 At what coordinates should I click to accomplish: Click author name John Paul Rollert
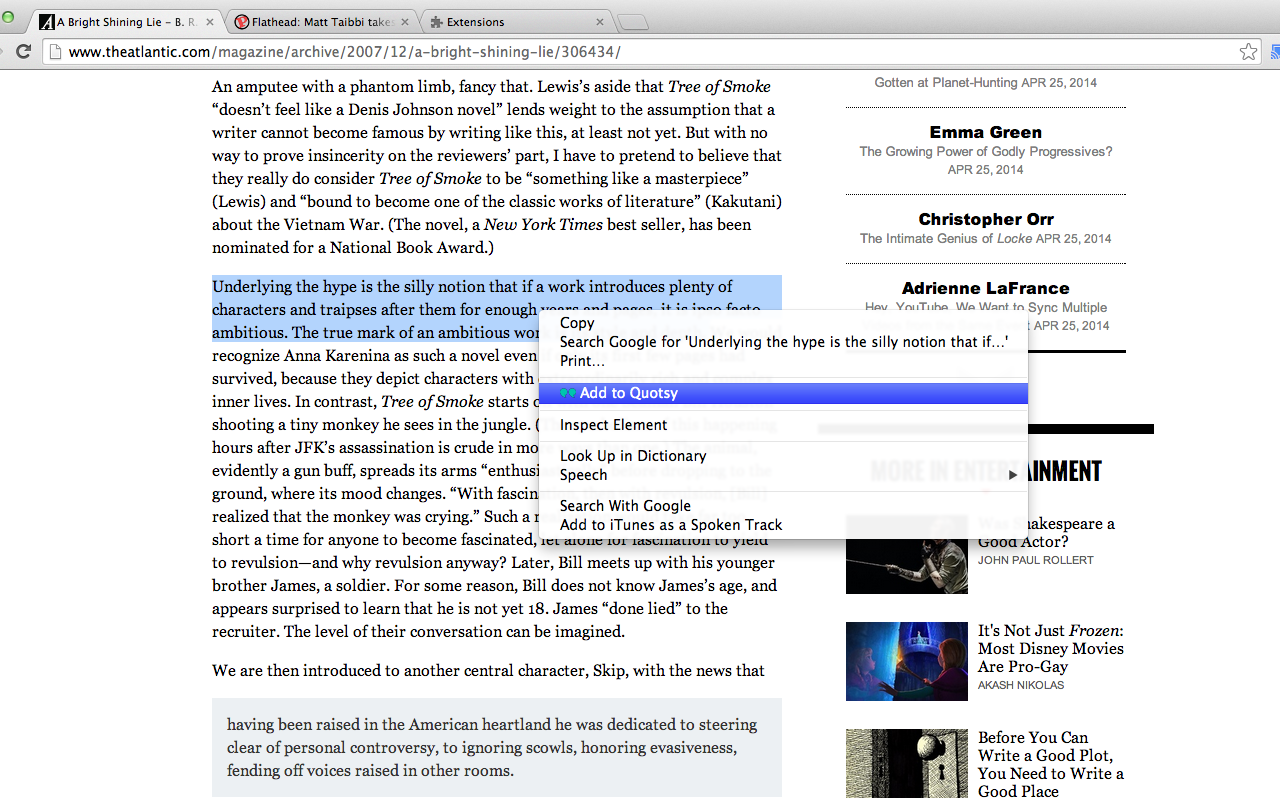click(1035, 561)
